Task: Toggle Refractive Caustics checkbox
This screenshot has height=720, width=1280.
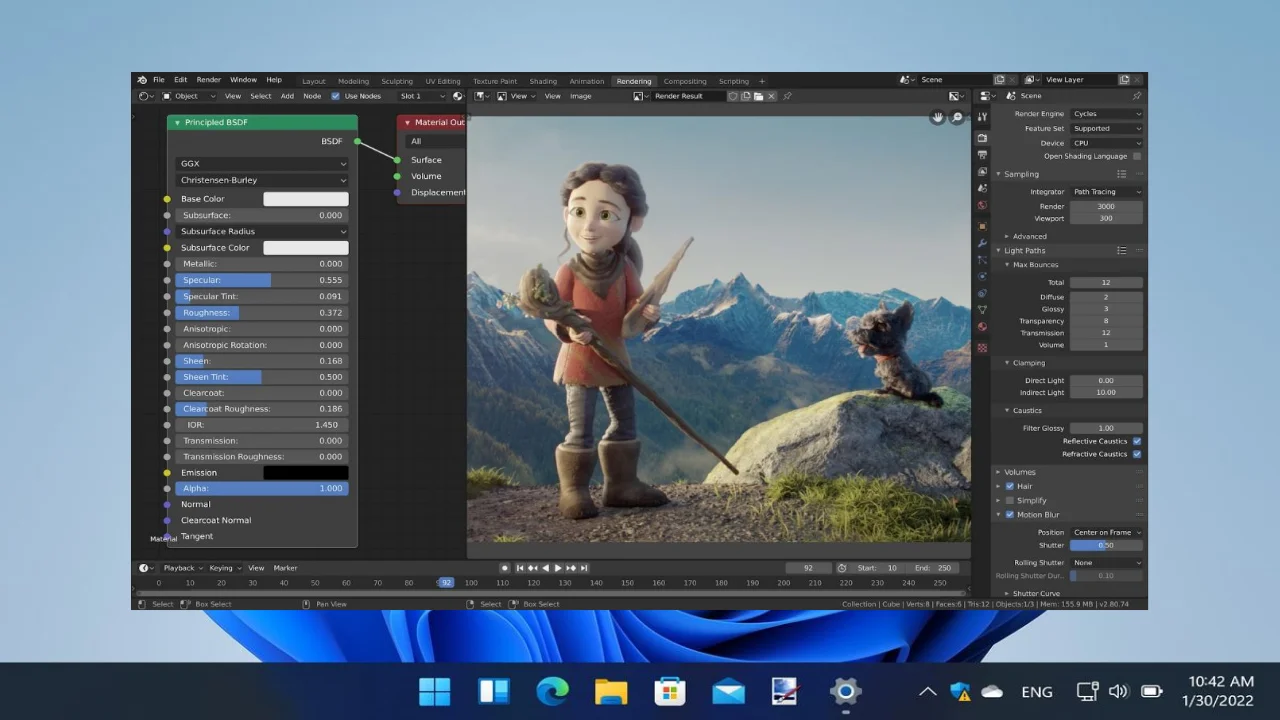Action: [1137, 454]
